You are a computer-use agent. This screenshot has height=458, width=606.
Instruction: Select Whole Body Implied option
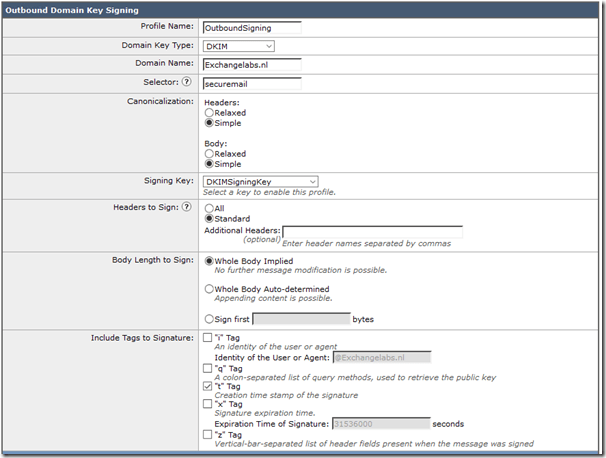(208, 260)
